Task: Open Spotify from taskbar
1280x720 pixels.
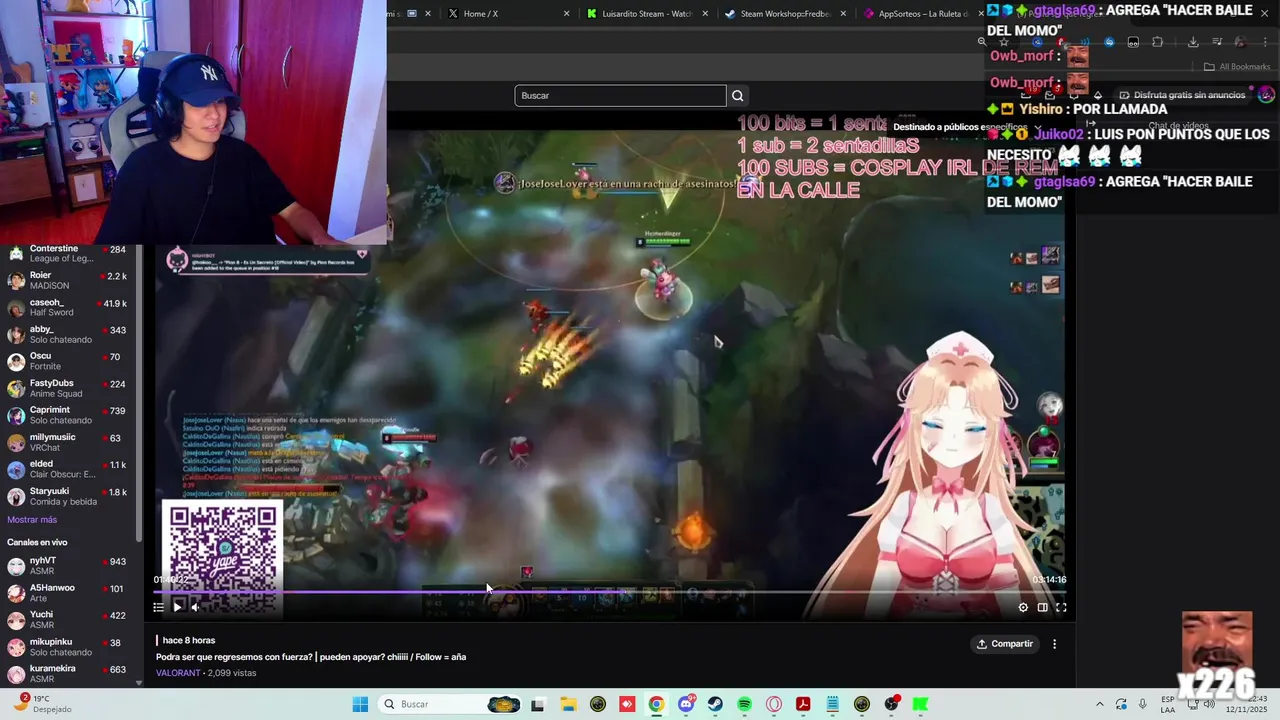Action: pyautogui.click(x=744, y=704)
